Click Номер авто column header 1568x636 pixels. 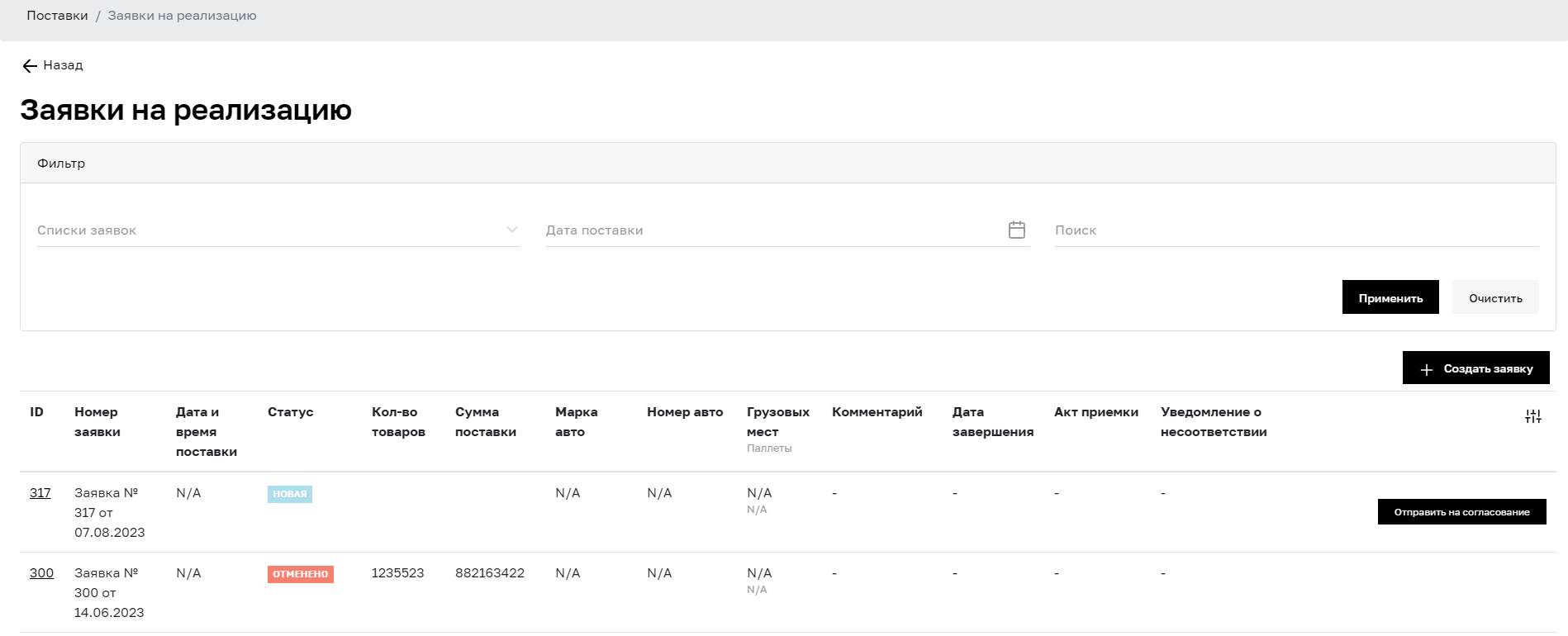coord(685,412)
